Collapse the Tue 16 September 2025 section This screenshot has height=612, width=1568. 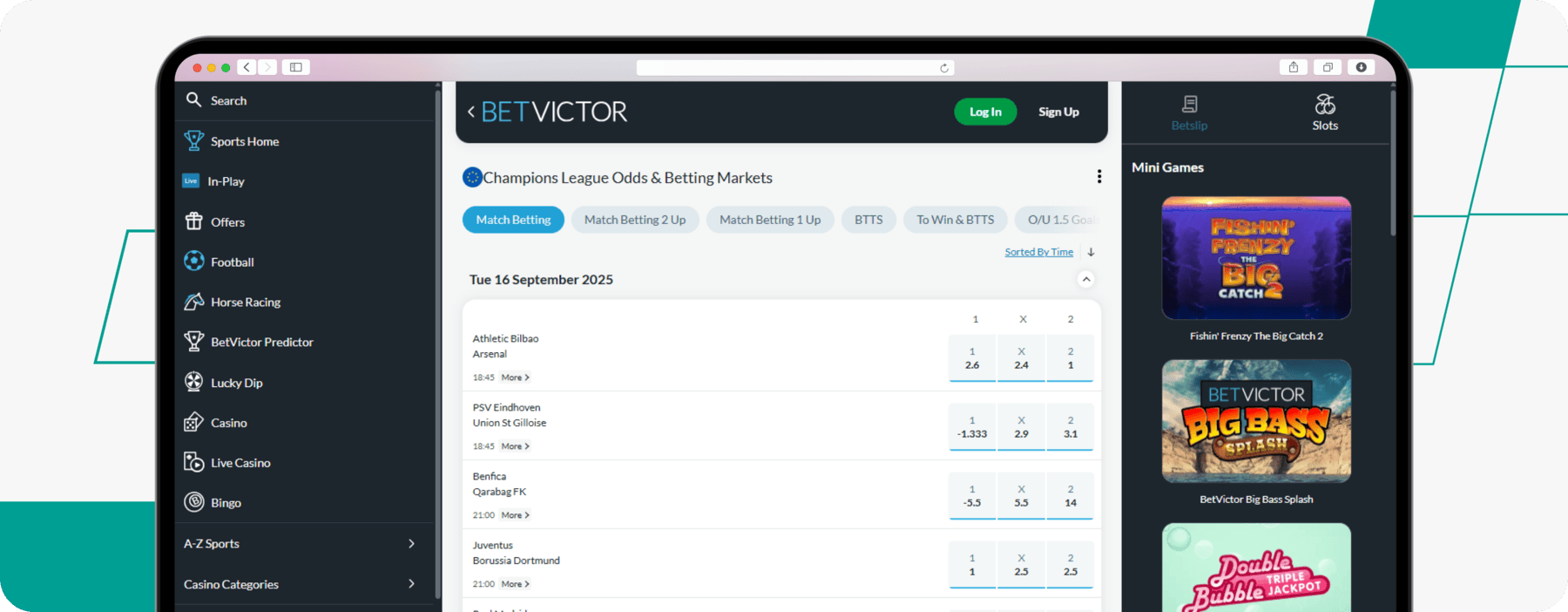1085,279
